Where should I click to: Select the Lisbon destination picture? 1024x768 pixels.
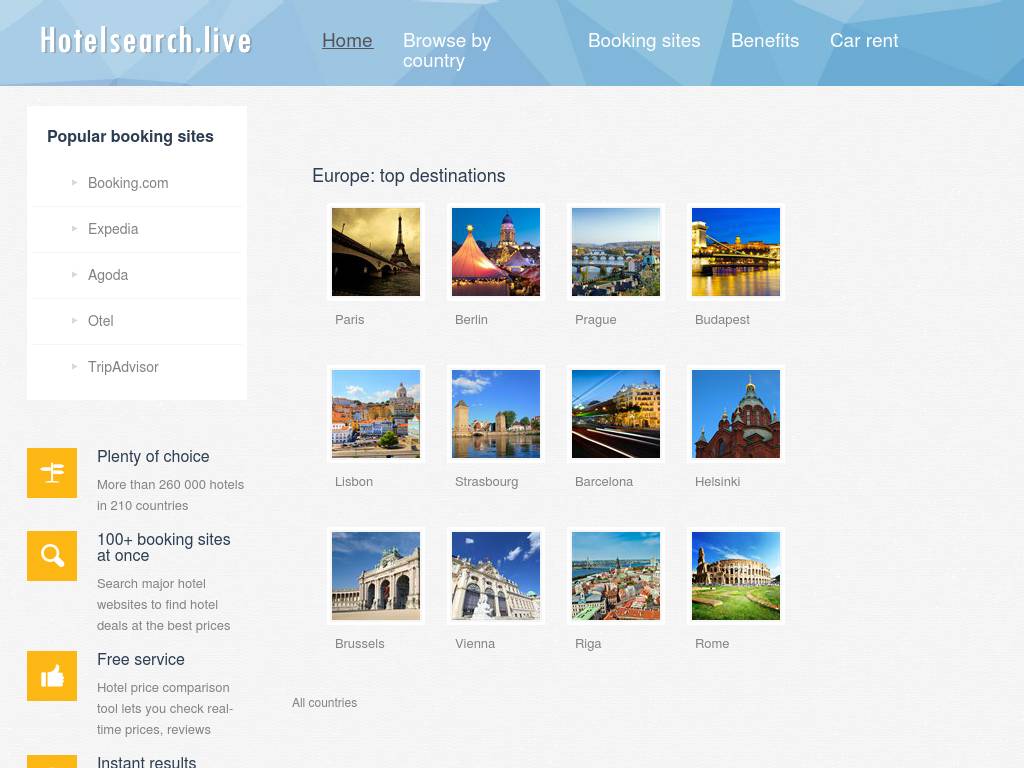(376, 414)
